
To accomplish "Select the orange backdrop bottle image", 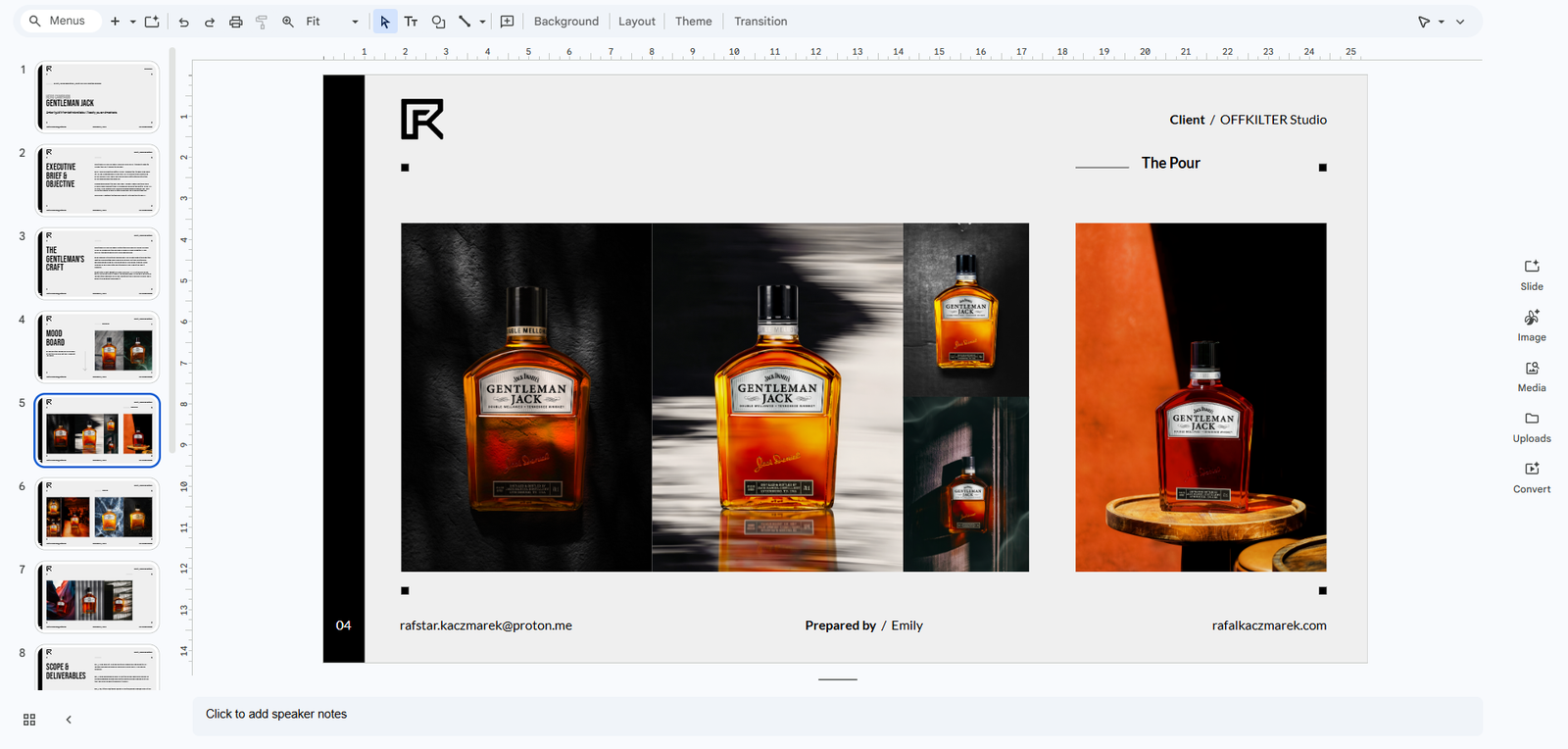I will [1200, 397].
